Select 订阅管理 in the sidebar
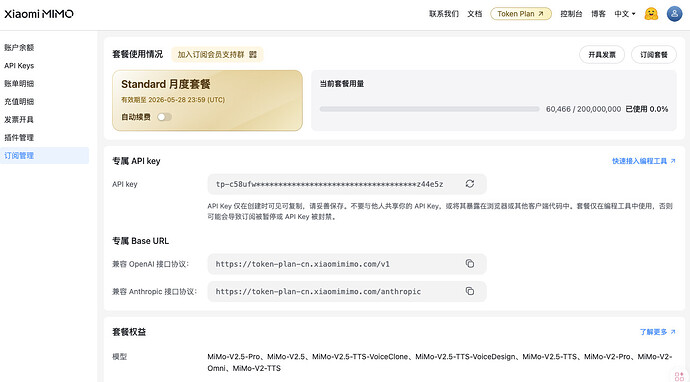 pyautogui.click(x=44, y=155)
